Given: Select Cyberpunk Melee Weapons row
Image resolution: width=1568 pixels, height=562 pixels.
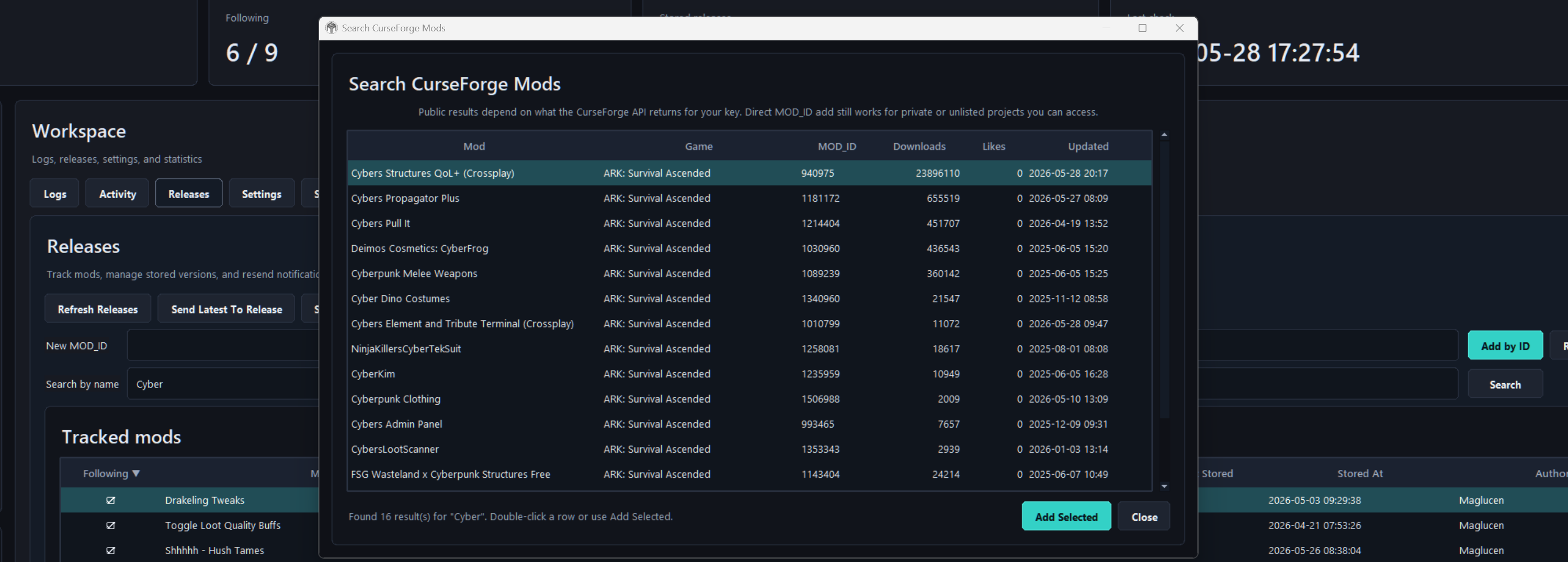Looking at the screenshot, I should coord(749,273).
